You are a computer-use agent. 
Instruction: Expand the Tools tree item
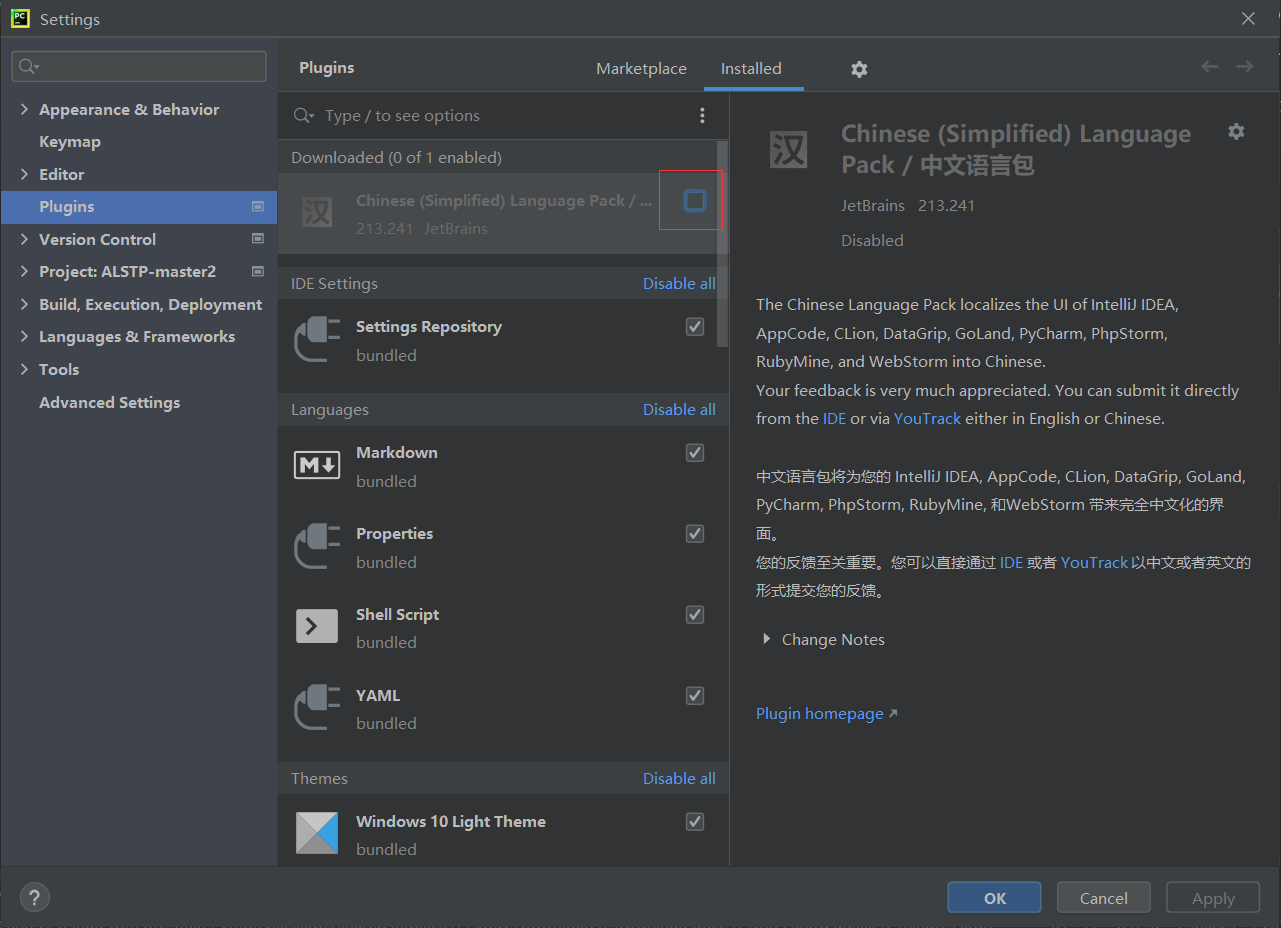coord(24,369)
